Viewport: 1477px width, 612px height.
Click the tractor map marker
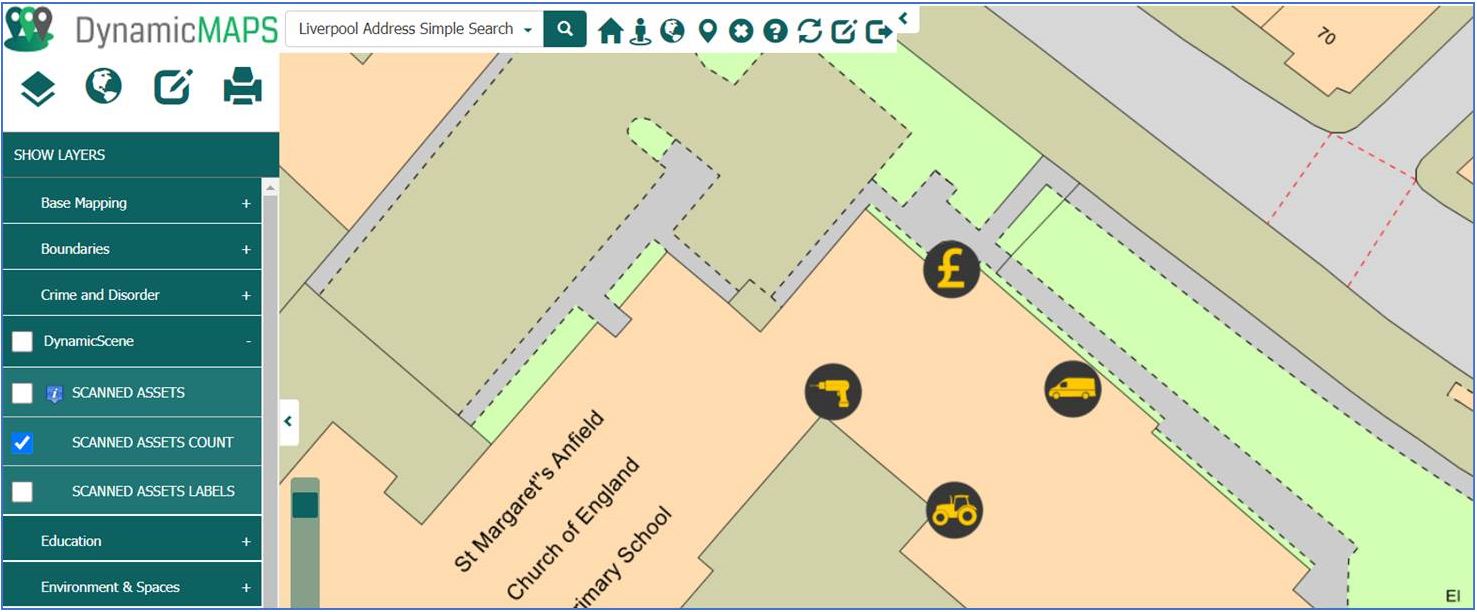954,510
